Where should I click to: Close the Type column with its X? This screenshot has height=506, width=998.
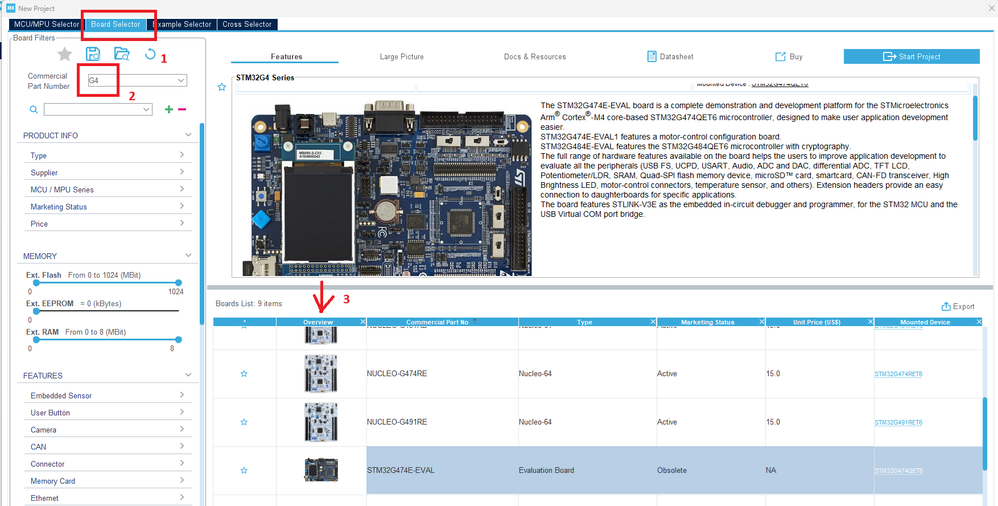click(653, 322)
